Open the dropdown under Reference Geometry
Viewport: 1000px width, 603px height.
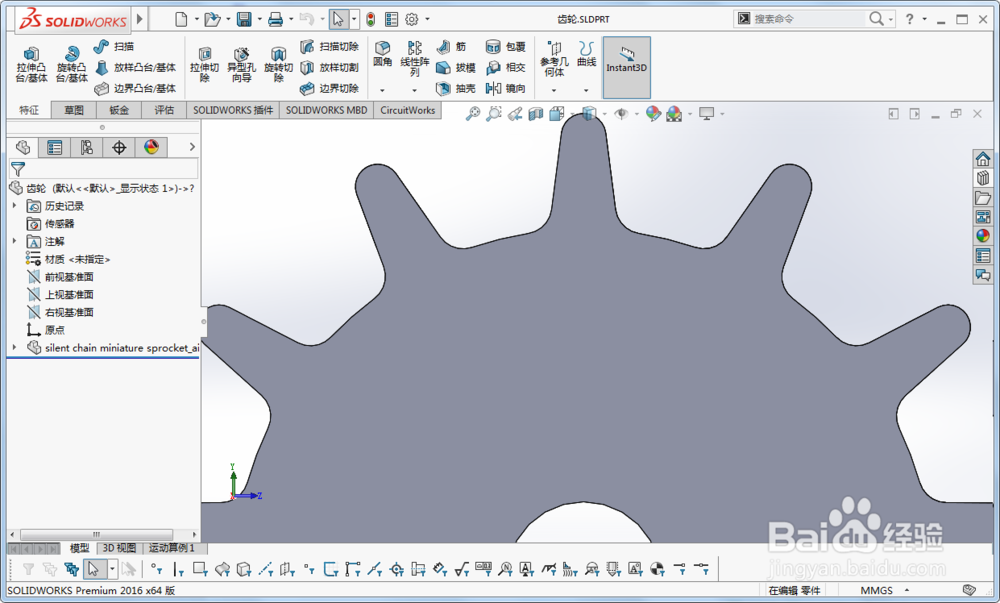(554, 91)
